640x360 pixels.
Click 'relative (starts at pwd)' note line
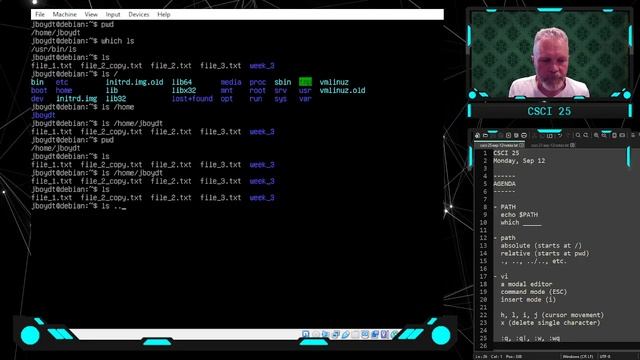coord(545,253)
